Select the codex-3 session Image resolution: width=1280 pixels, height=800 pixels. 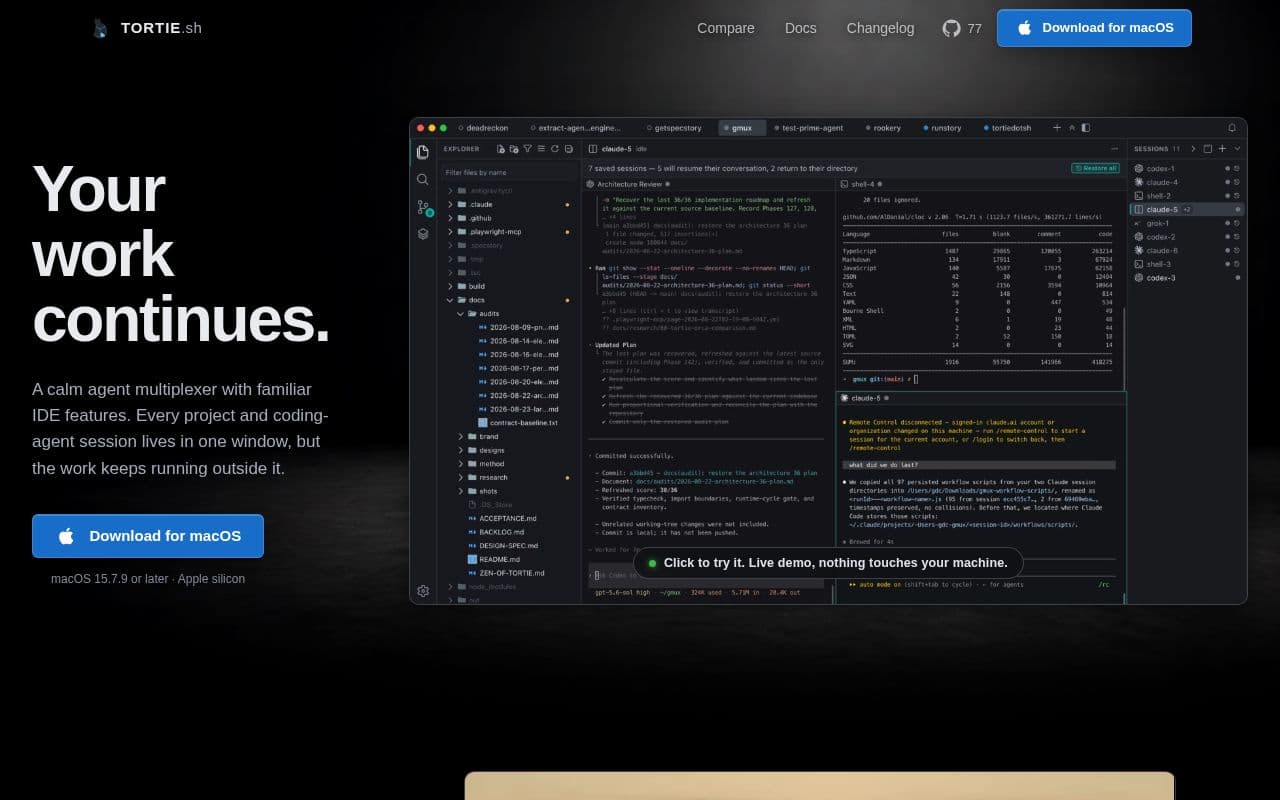(1188, 278)
